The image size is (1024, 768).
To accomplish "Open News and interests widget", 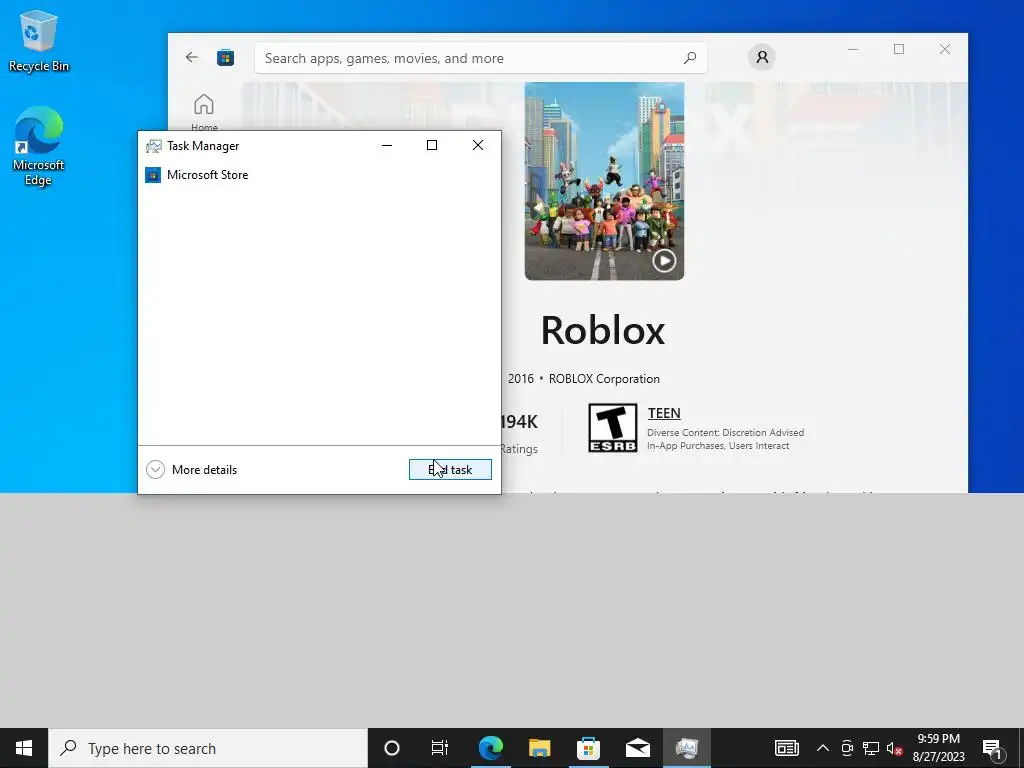I will click(x=787, y=748).
